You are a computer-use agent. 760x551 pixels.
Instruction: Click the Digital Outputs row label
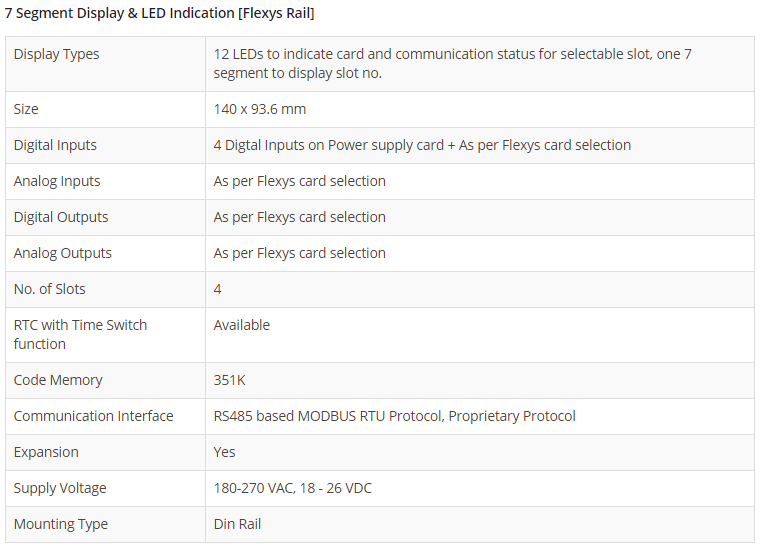61,217
